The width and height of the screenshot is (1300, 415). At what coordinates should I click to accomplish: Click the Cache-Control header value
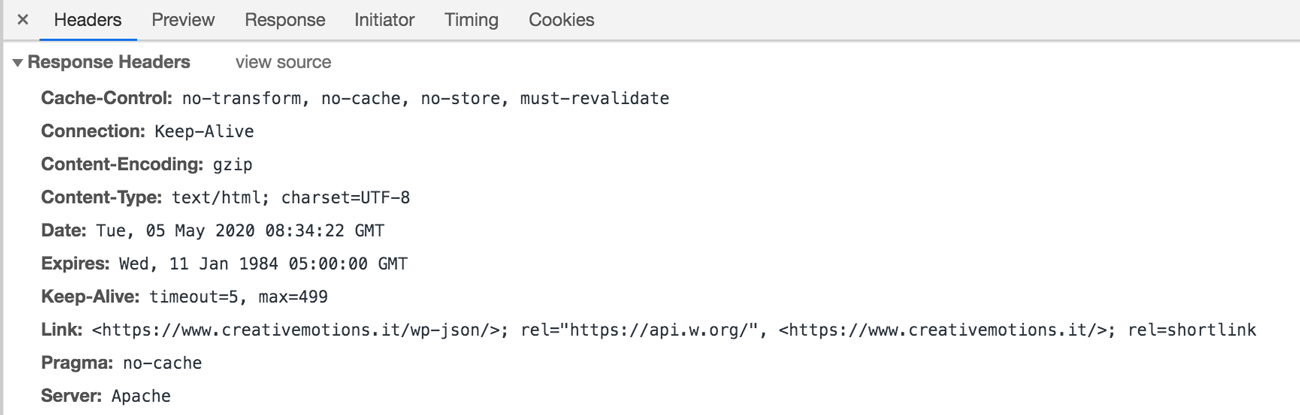coord(425,98)
